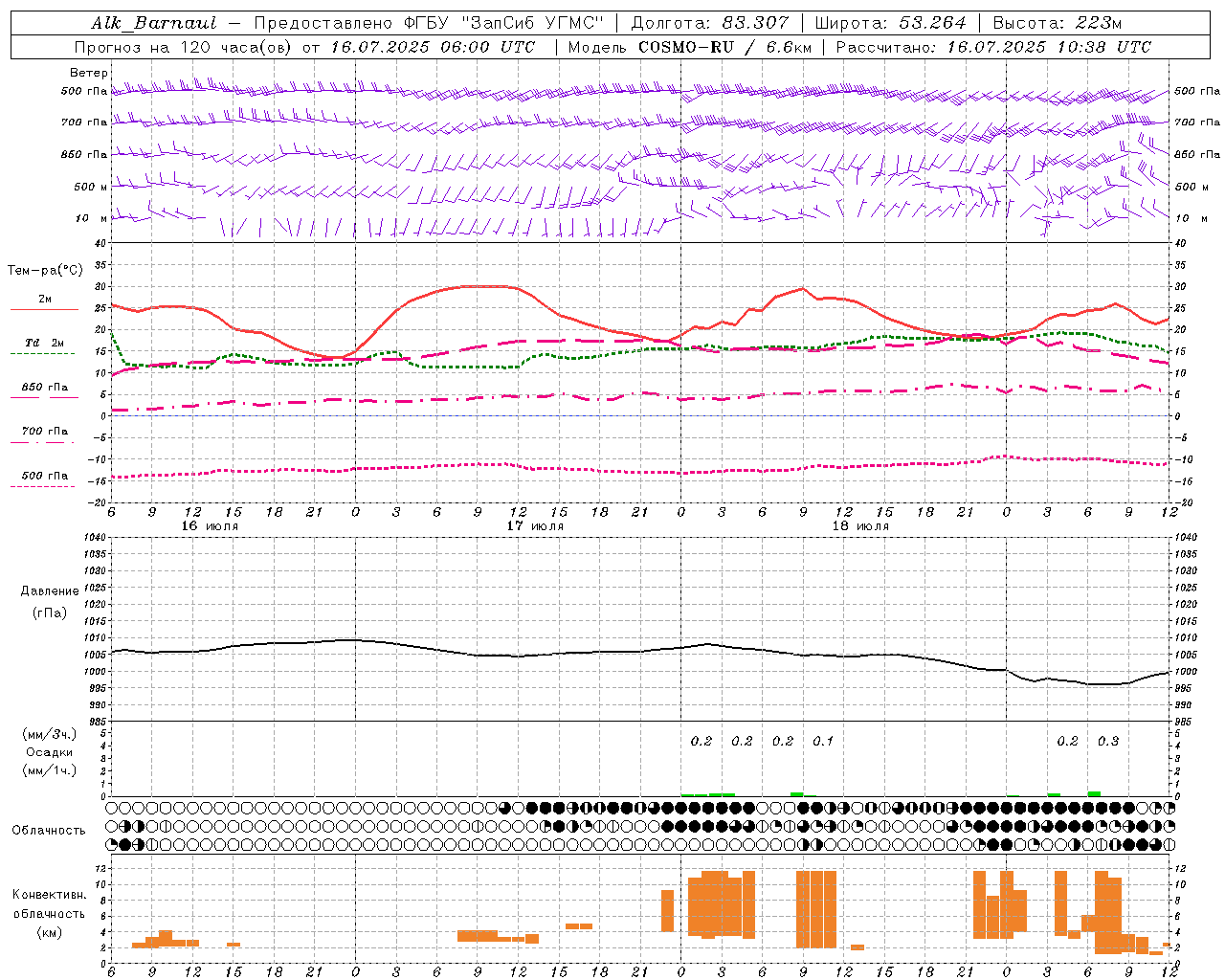Screen dimensions: 1225x980
Task: Click the 16 июля date label
Action: [x=210, y=526]
